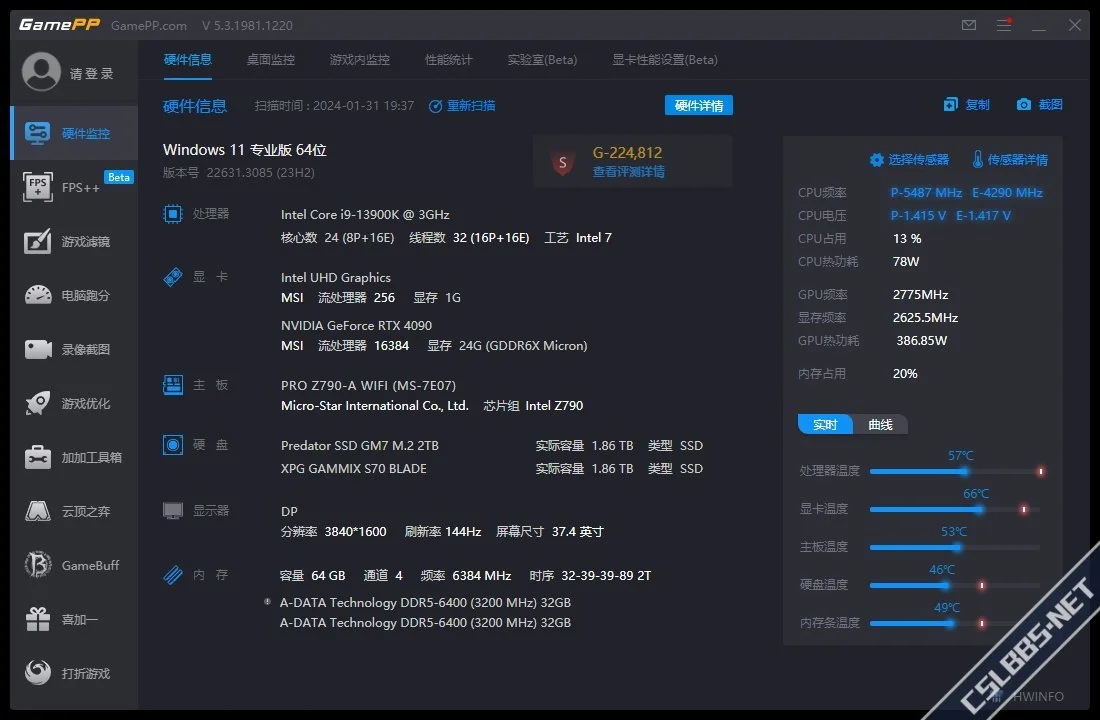
Task: Click the 重新扫描 rescan icon
Action: [x=435, y=106]
